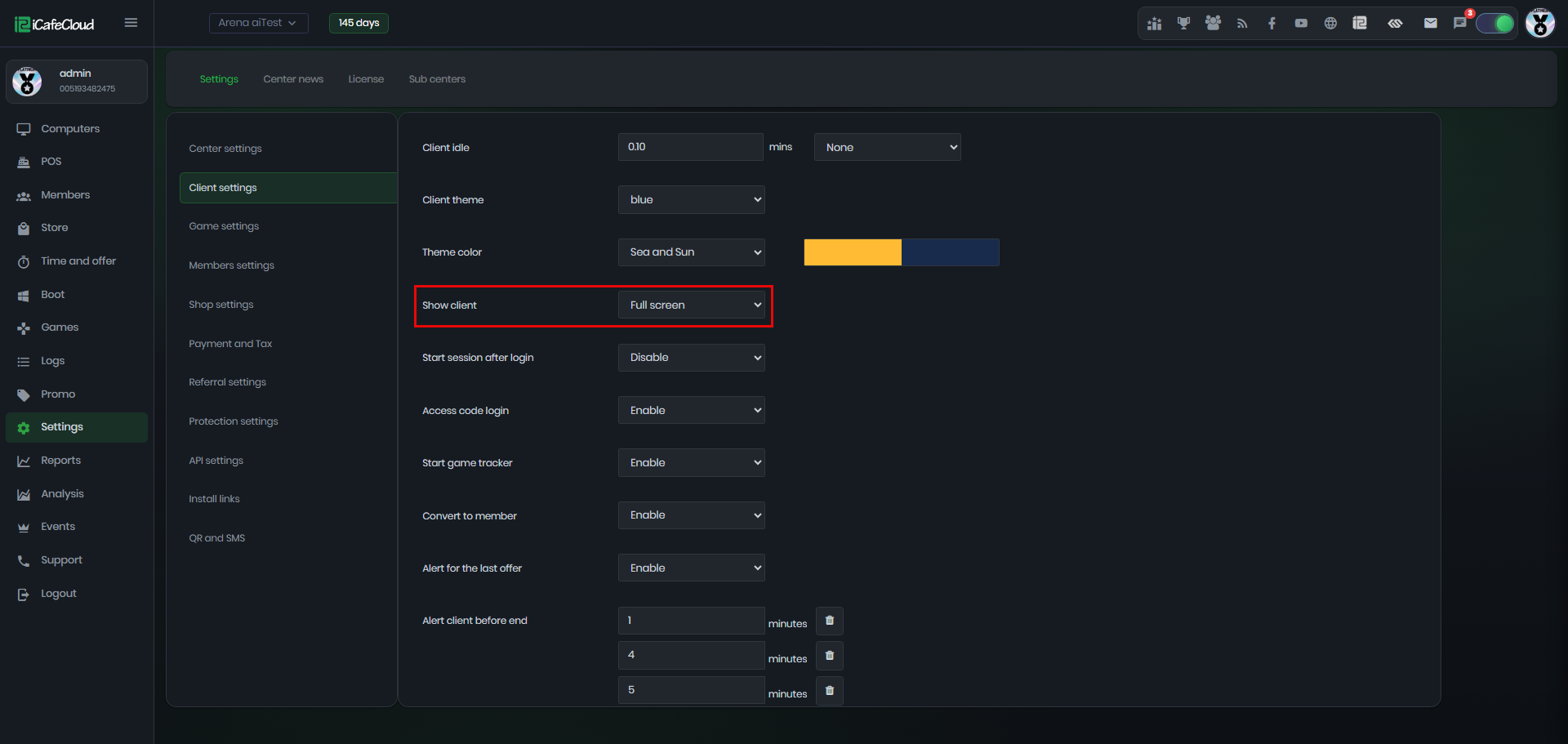The height and width of the screenshot is (744, 1568).
Task: Open Analysis in the sidebar
Action: click(x=77, y=494)
